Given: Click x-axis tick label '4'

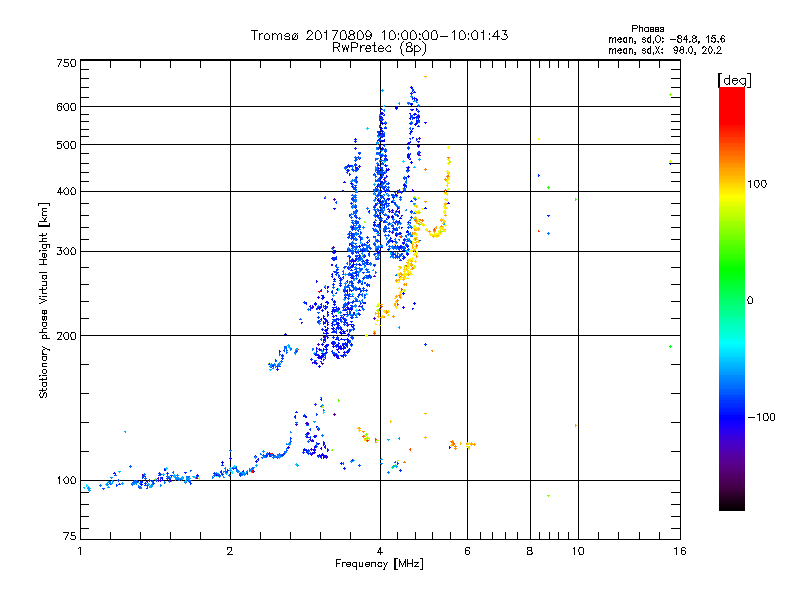Looking at the screenshot, I should coord(380,551).
